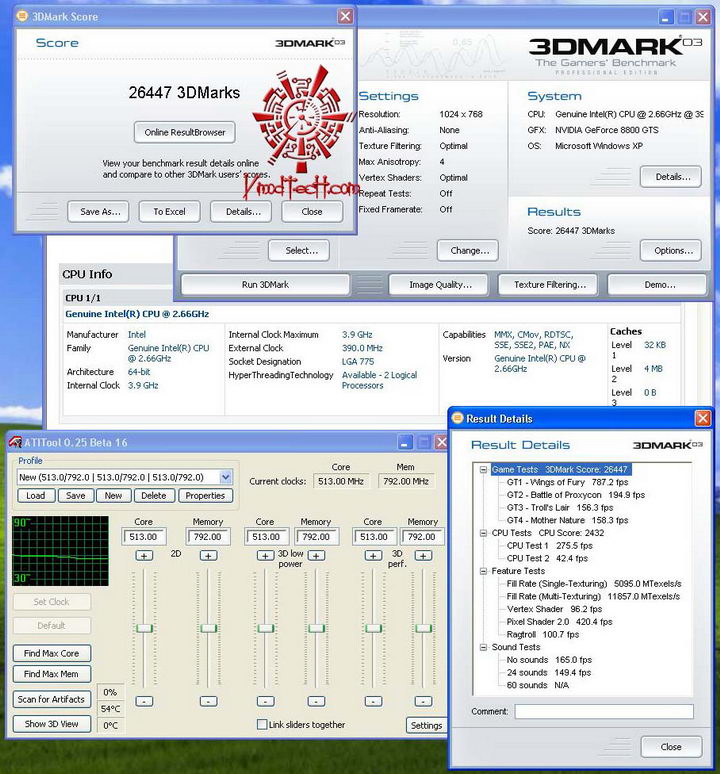
Task: Collapse the Feature Tests tree node
Action: (x=484, y=571)
